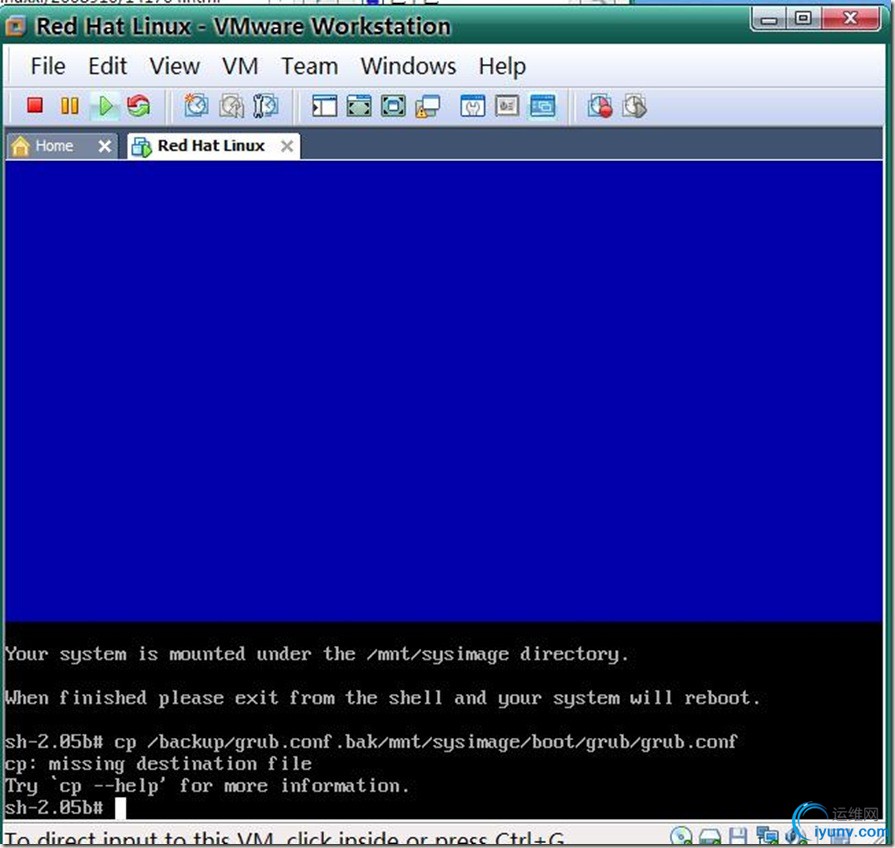Click inside the blue VM console area
Screen dimensions: 895x848
[x=444, y=391]
